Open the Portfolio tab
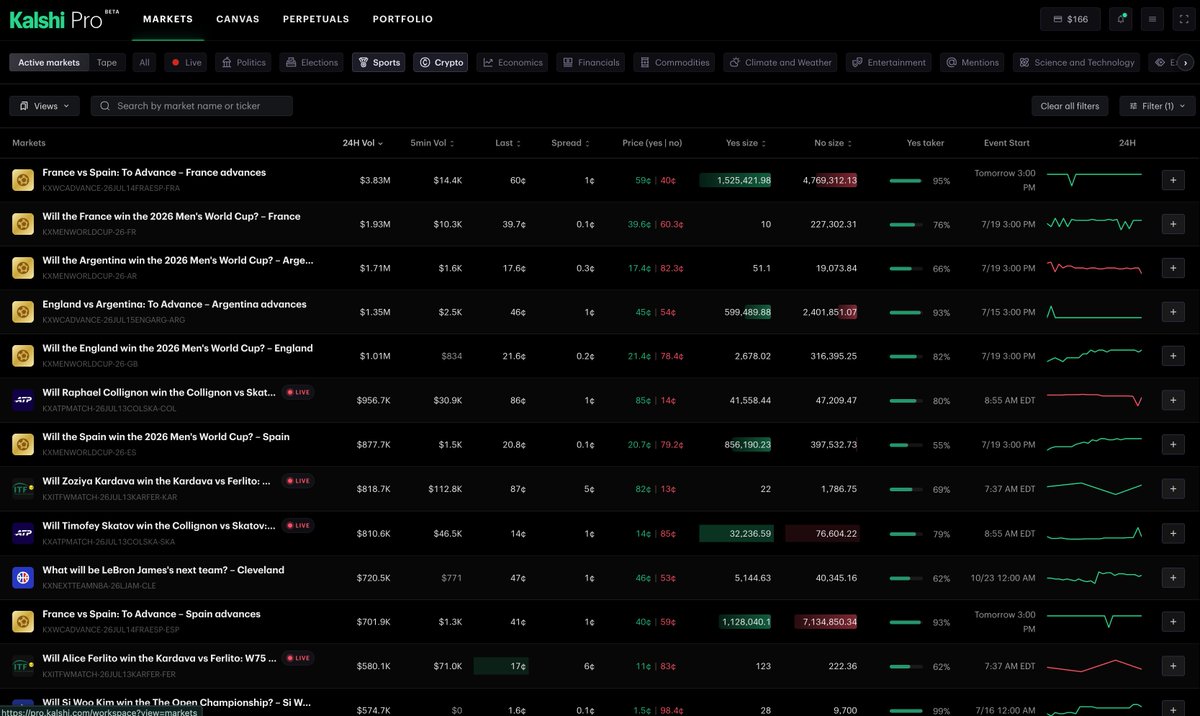Viewport: 1200px width, 716px height. [x=403, y=19]
